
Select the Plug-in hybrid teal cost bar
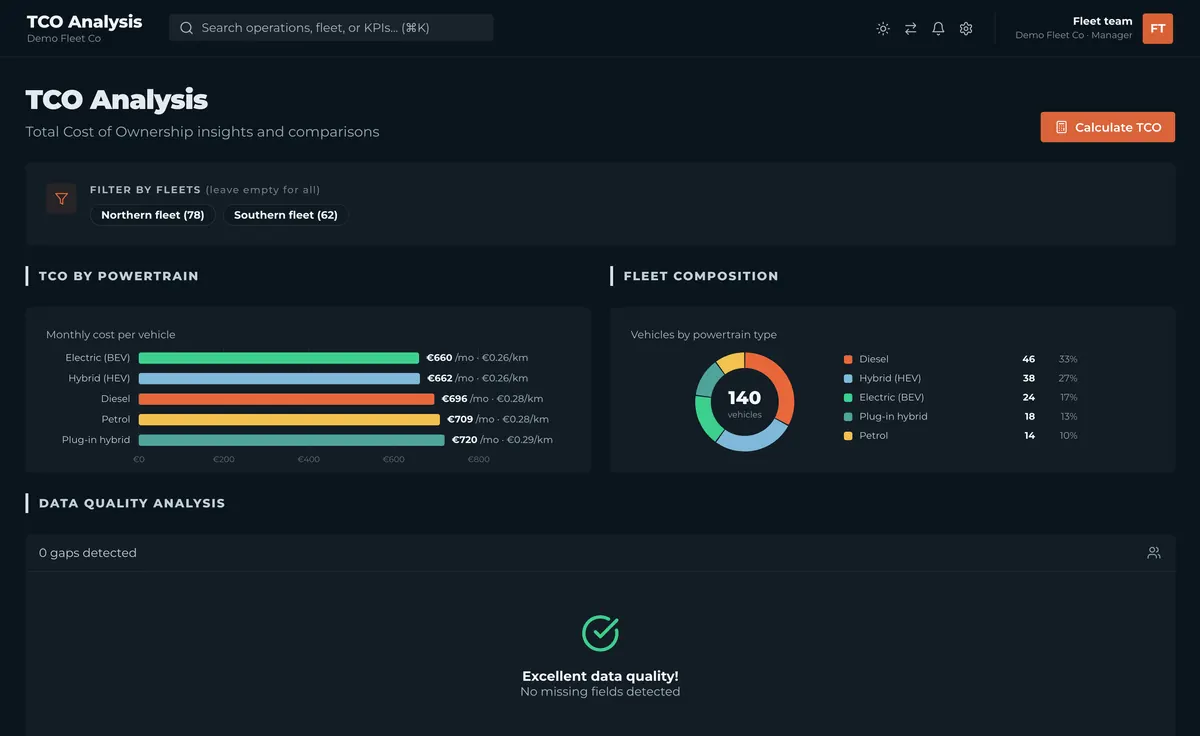click(x=291, y=440)
